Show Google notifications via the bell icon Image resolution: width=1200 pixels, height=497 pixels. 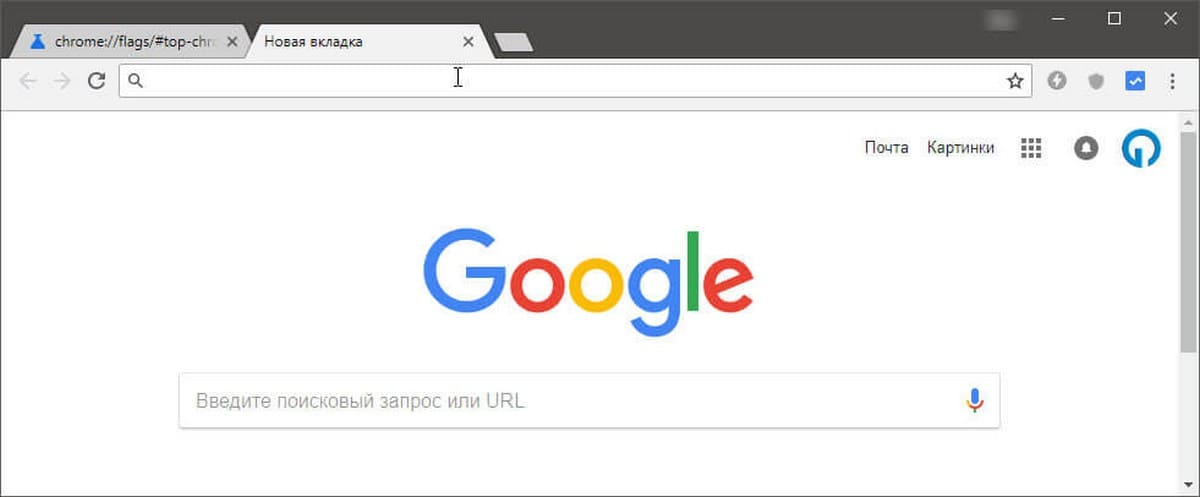tap(1086, 148)
